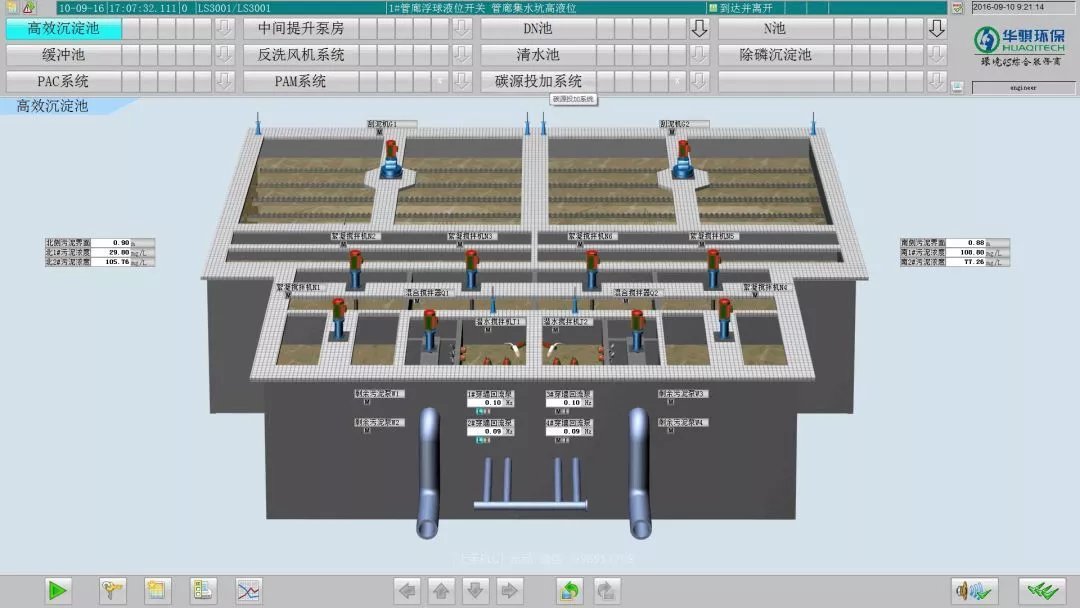
Task: Select the scraper machine #1 red motor
Action: [x=391, y=157]
